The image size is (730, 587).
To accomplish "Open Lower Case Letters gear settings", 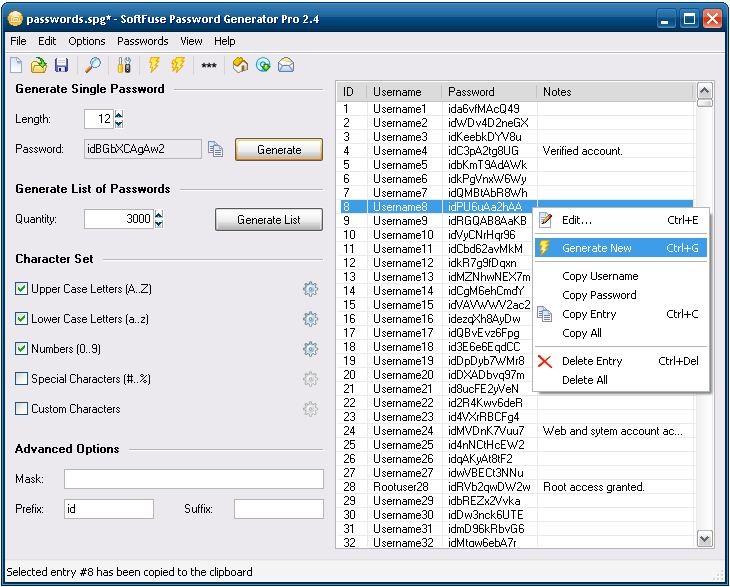I will click(310, 319).
